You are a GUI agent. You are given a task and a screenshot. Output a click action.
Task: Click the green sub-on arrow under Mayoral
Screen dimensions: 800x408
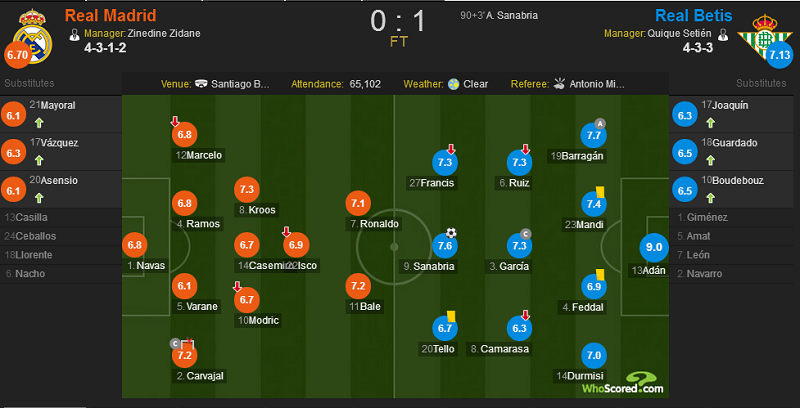click(39, 123)
